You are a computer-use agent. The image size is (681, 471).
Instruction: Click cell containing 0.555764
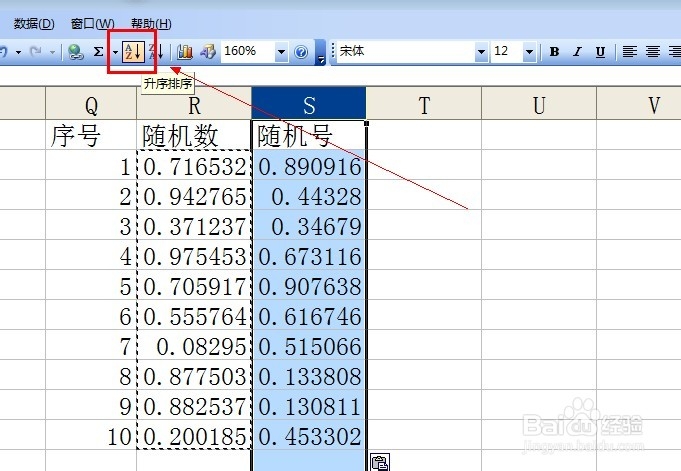point(194,315)
